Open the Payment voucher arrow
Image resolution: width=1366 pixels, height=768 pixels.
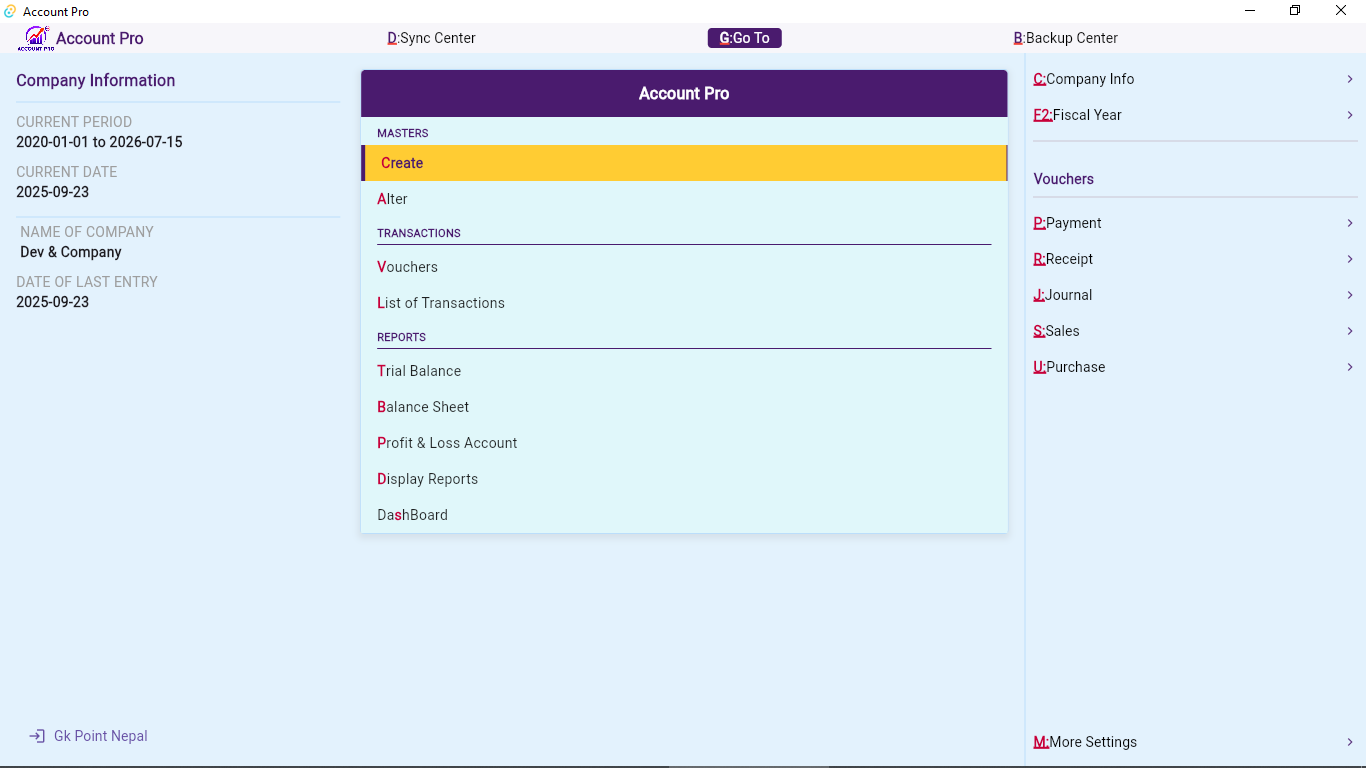(1350, 223)
